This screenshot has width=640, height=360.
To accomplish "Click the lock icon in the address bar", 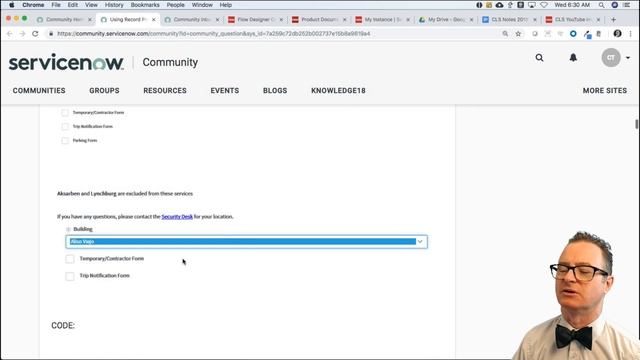I will [x=51, y=34].
